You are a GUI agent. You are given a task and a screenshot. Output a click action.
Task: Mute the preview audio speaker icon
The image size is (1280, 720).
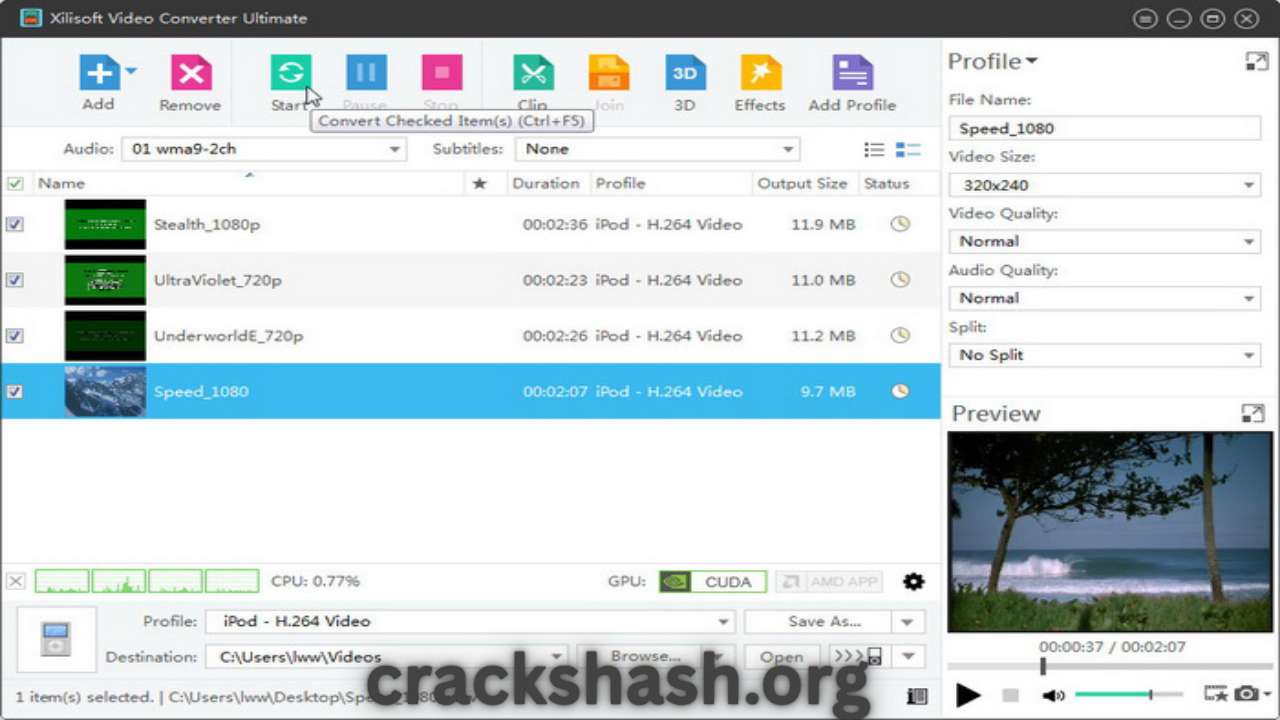point(1053,694)
